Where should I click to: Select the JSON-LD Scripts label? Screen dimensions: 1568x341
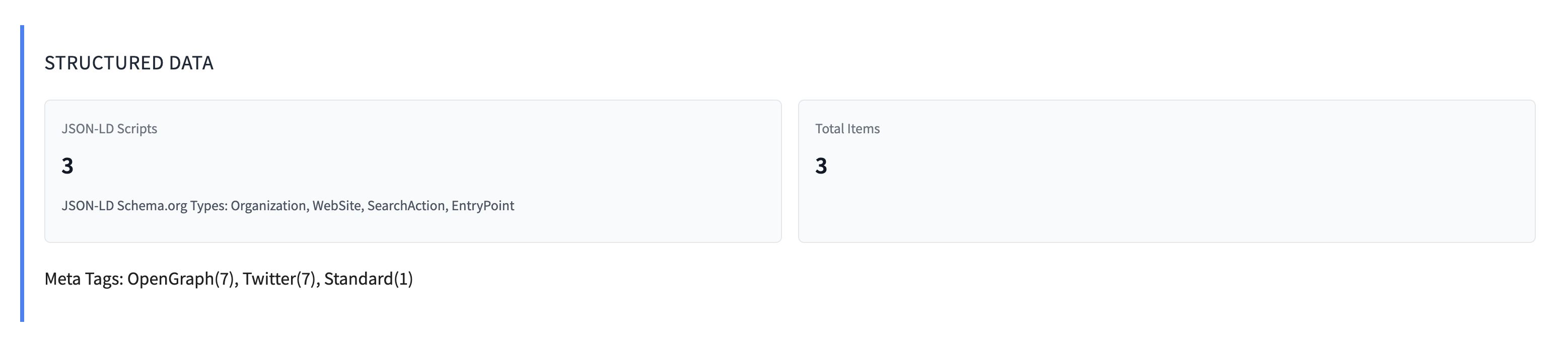(x=109, y=129)
